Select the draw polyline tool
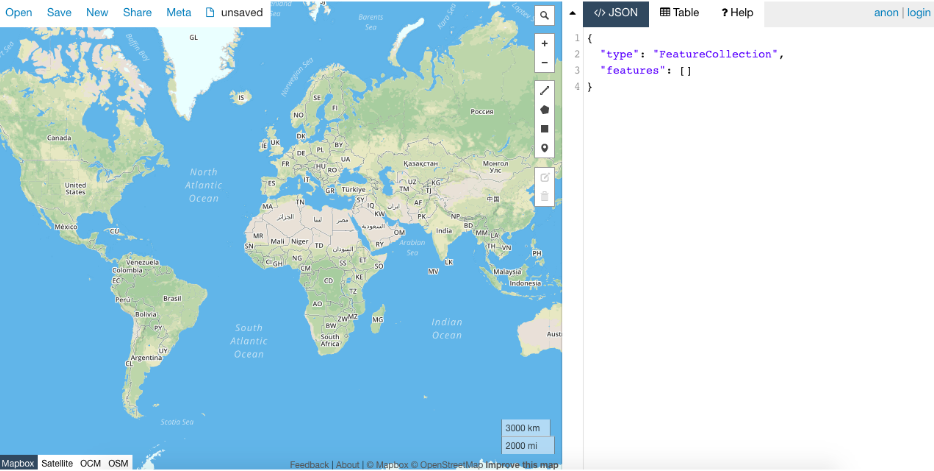 click(x=544, y=91)
